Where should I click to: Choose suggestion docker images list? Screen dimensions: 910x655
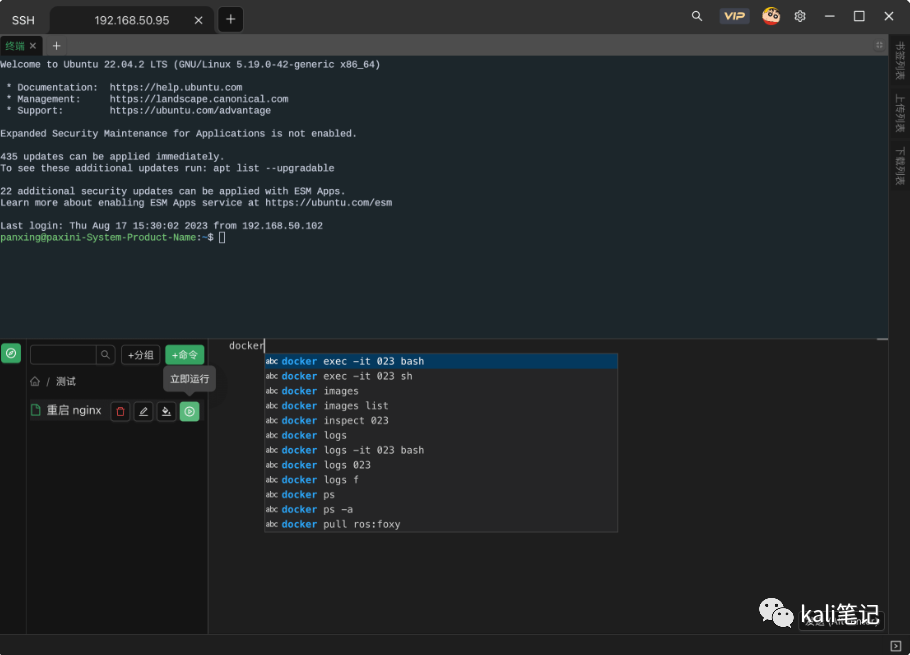point(441,406)
